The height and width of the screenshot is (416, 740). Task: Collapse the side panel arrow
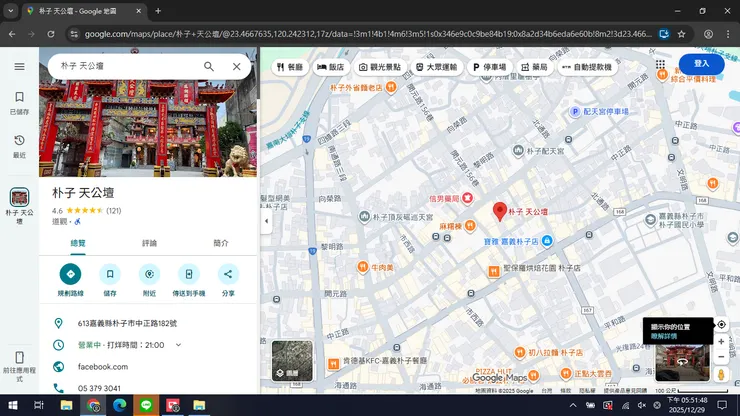click(267, 221)
